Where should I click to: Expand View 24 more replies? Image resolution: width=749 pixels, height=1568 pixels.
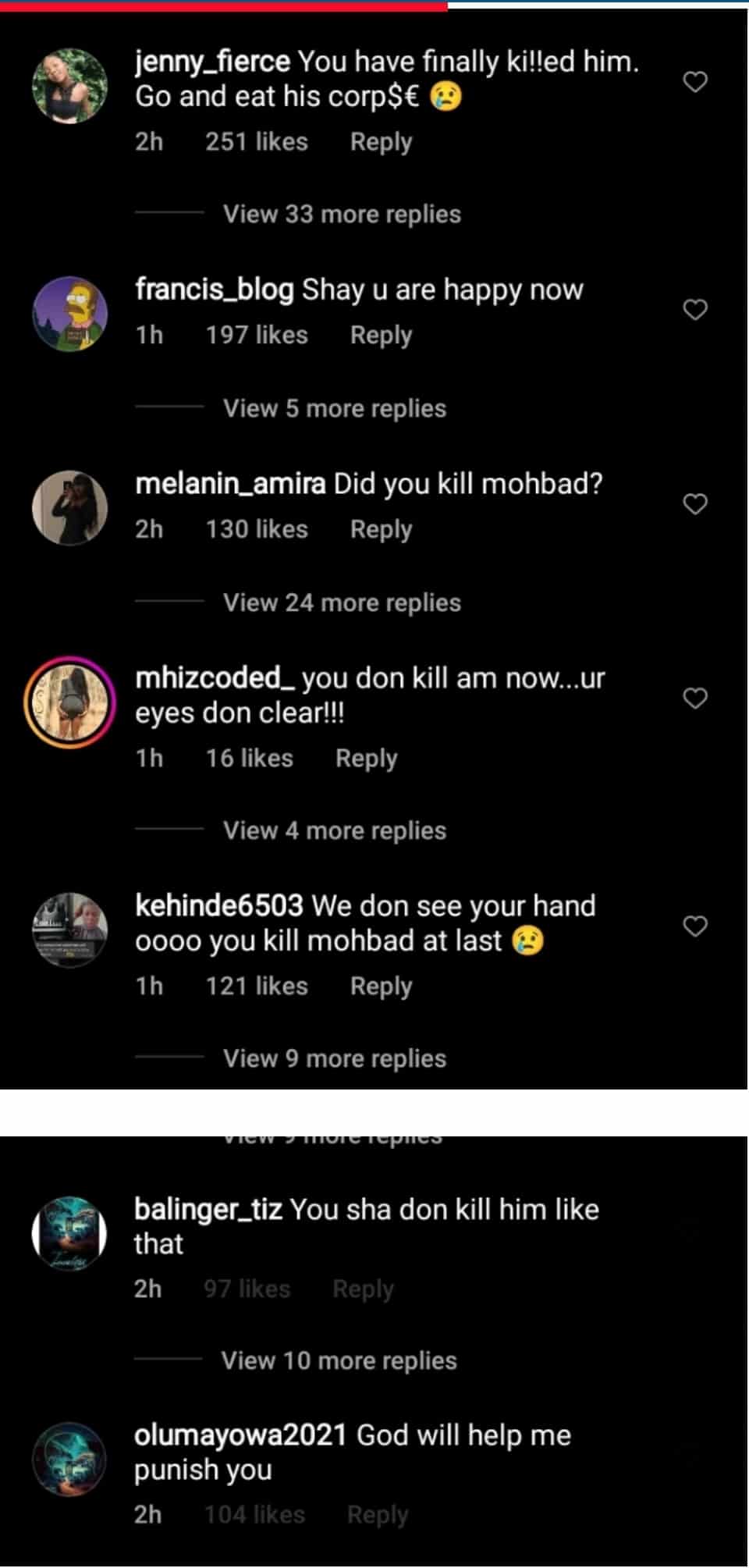point(342,603)
